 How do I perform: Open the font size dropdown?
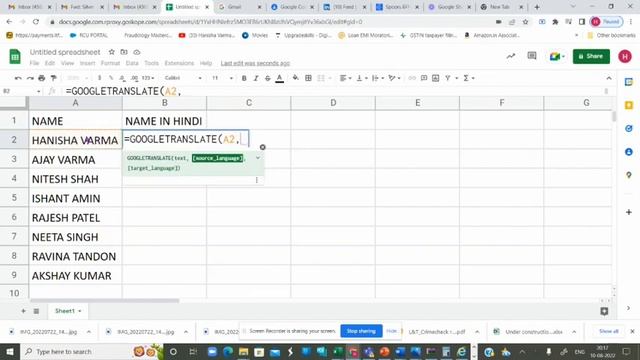(x=222, y=78)
